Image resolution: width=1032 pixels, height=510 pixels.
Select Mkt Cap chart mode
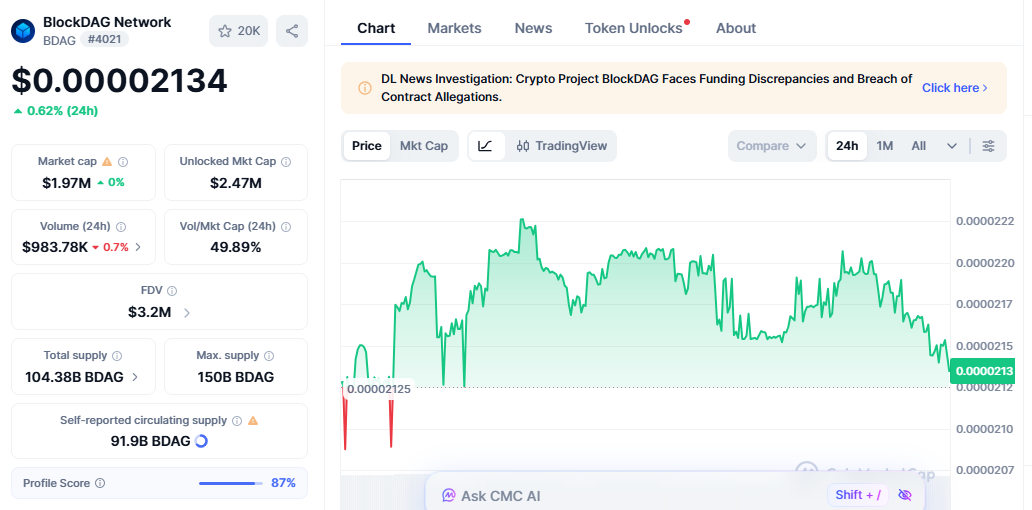[x=424, y=146]
